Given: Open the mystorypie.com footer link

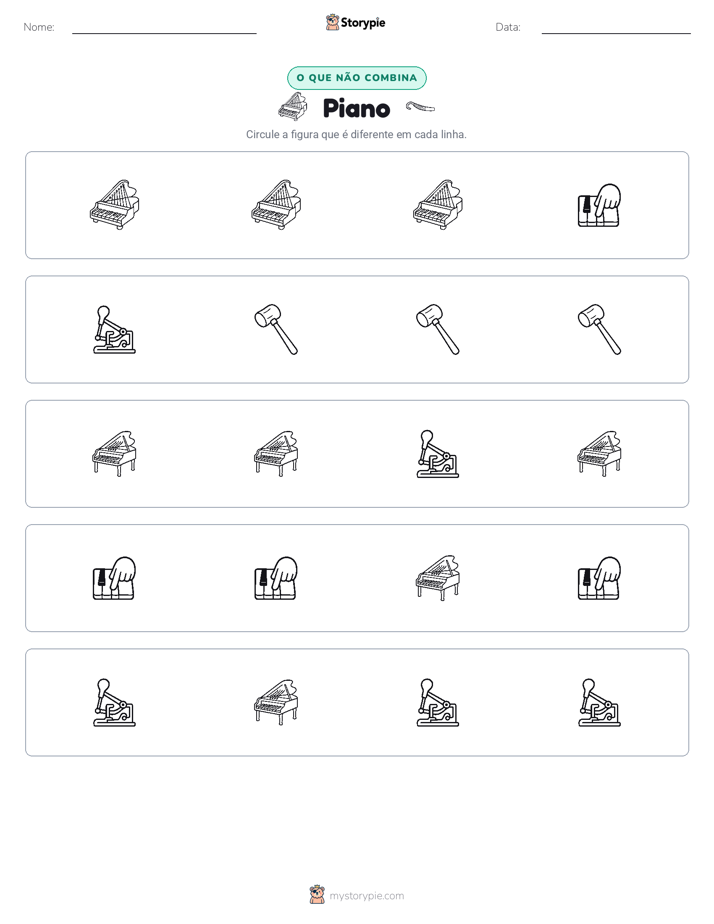Looking at the screenshot, I should pos(357,895).
